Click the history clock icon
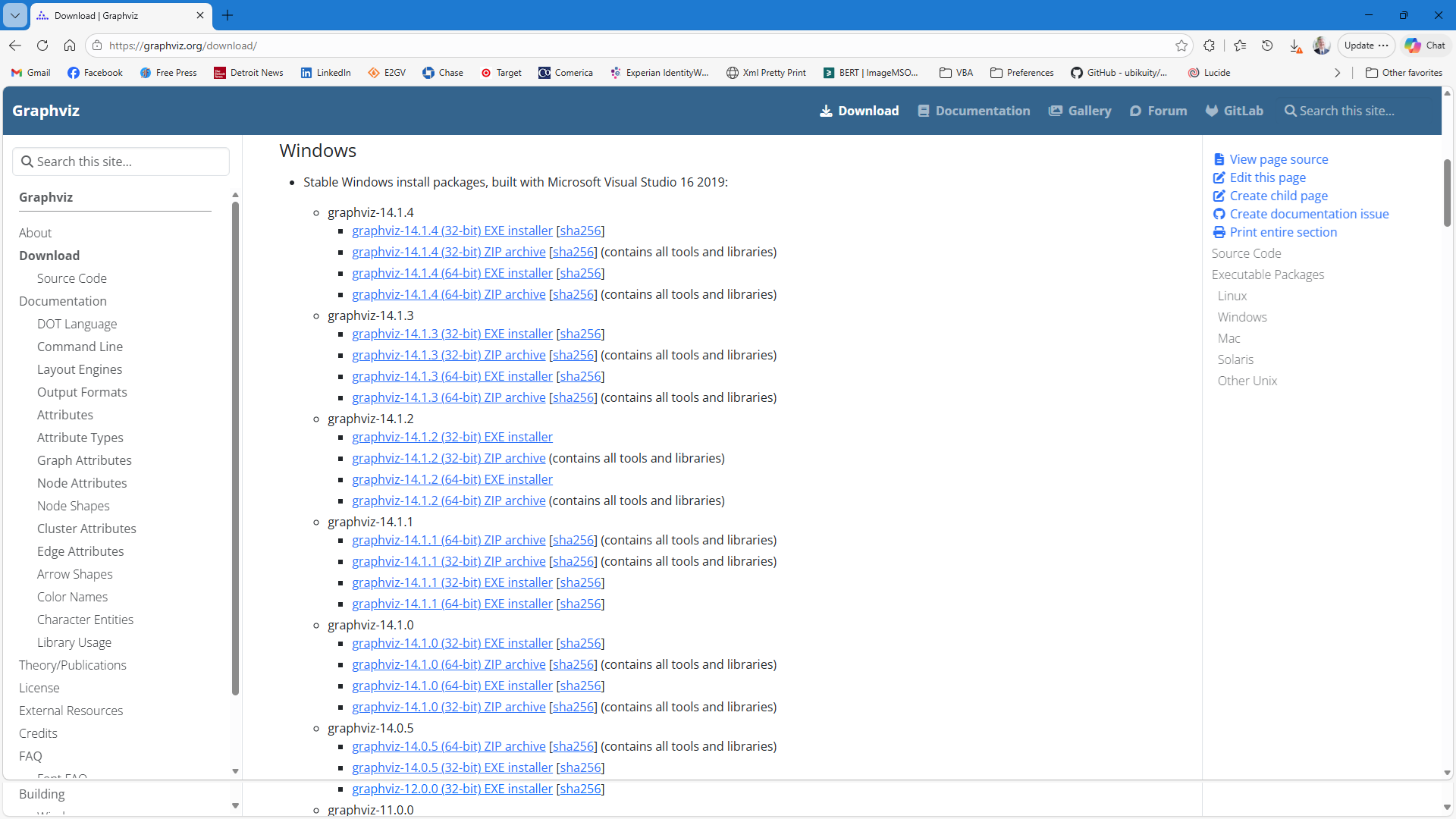 [x=1267, y=45]
